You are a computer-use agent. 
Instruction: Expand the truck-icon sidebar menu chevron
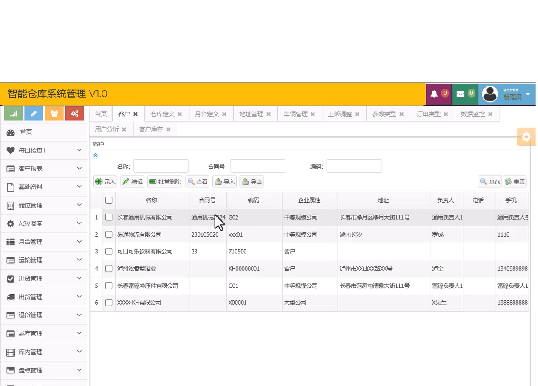click(79, 296)
